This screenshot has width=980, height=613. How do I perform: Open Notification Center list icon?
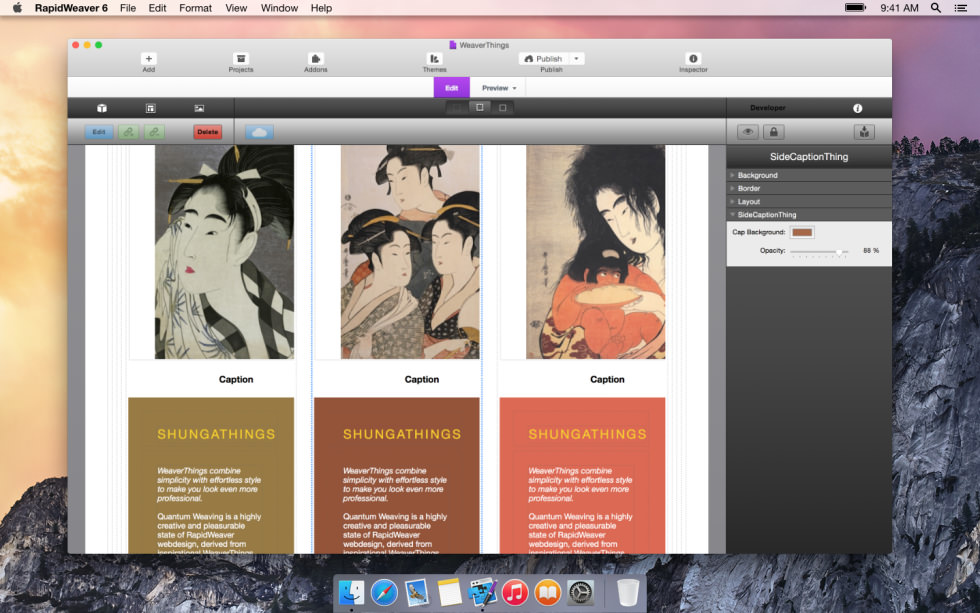point(961,7)
